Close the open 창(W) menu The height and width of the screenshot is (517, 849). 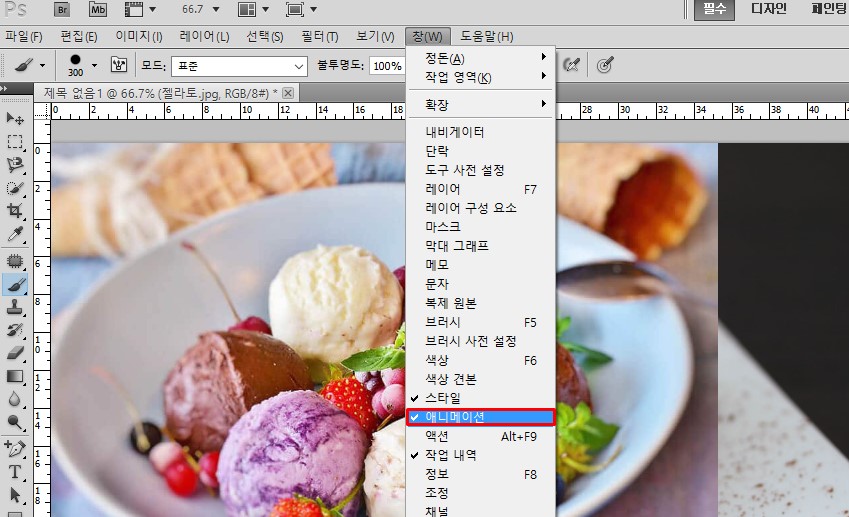[427, 36]
